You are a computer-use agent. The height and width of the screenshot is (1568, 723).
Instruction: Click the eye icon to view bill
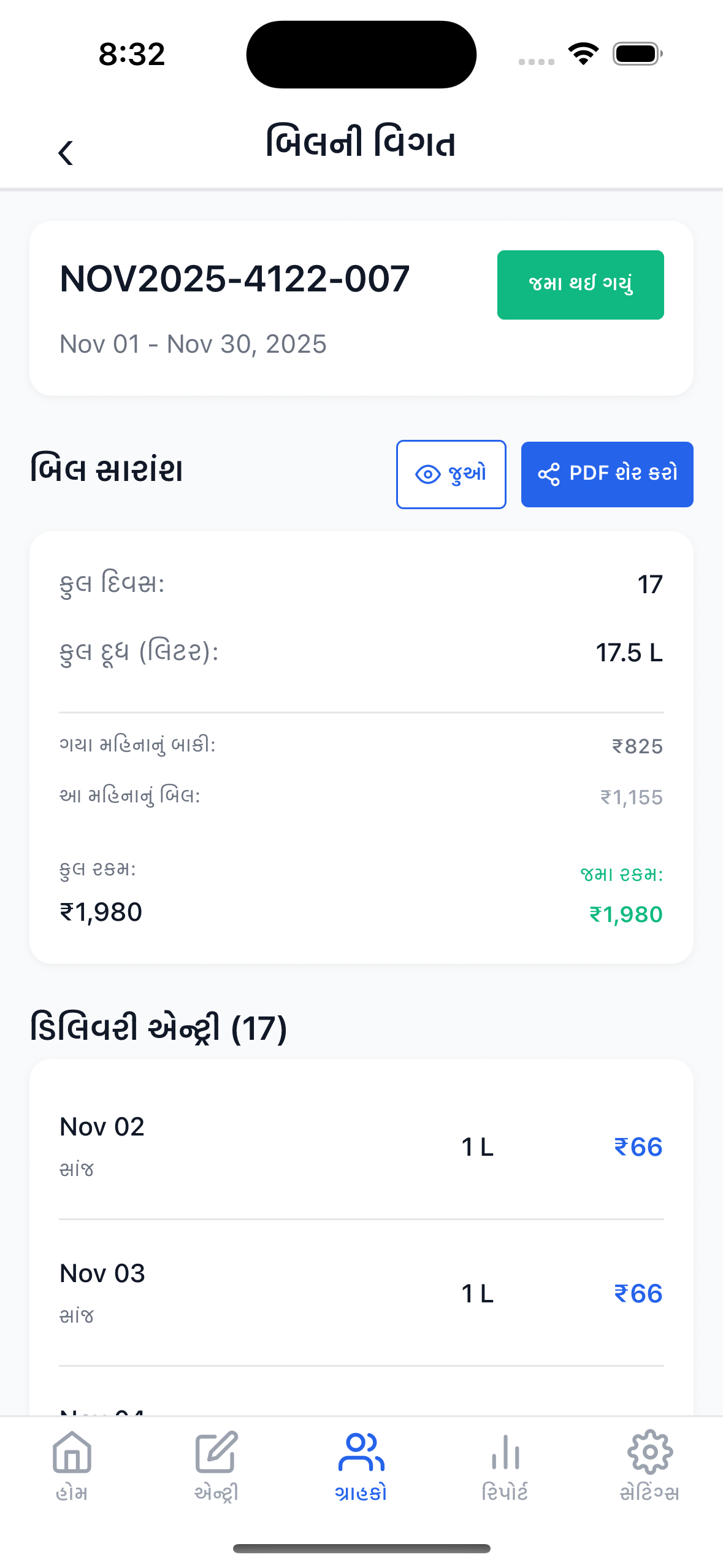click(428, 474)
